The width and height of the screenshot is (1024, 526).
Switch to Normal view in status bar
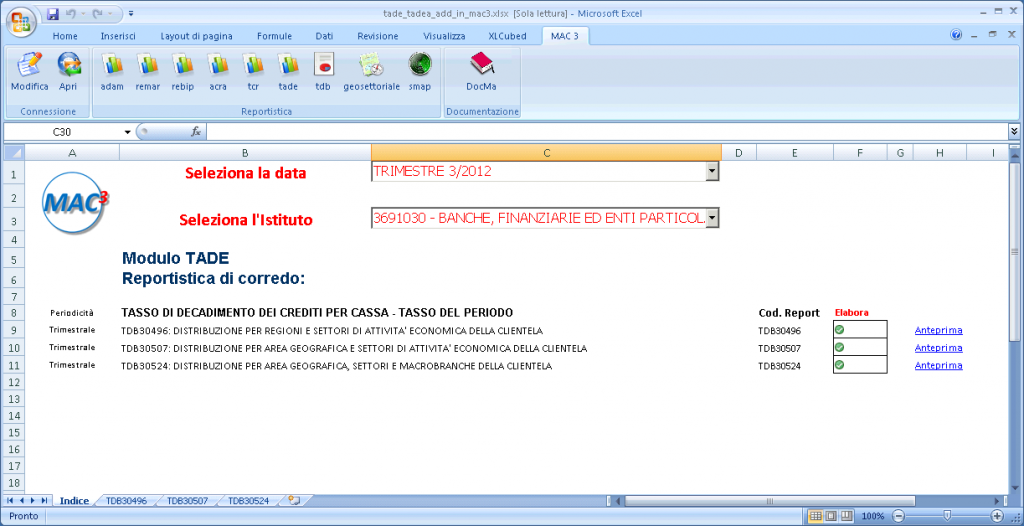point(816,516)
